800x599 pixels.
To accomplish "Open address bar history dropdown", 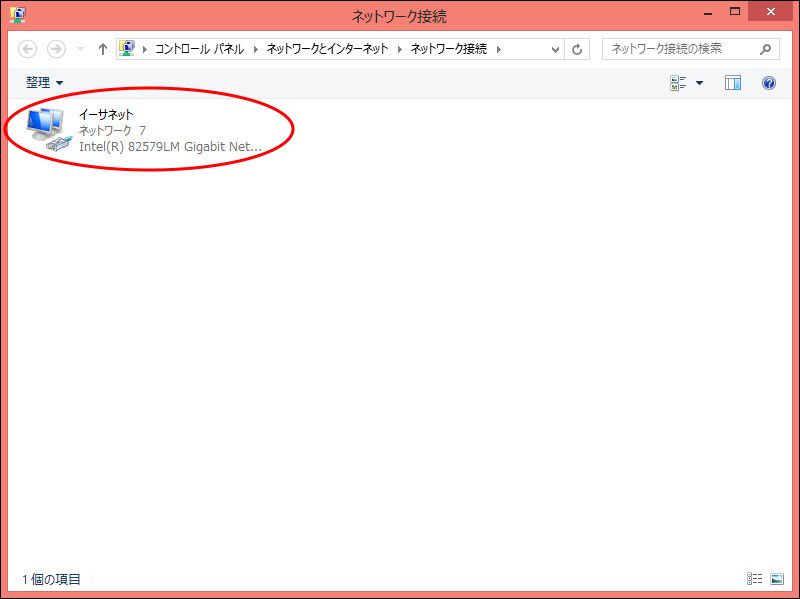I will click(x=556, y=49).
